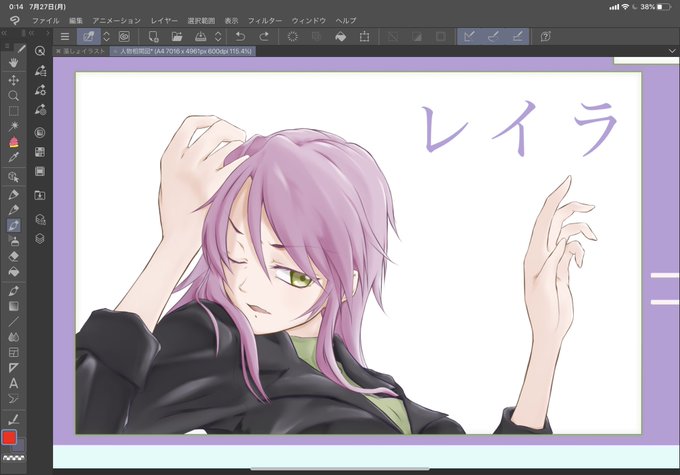The image size is (680, 475).
Task: Click the red main color swatch
Action: pos(9,437)
